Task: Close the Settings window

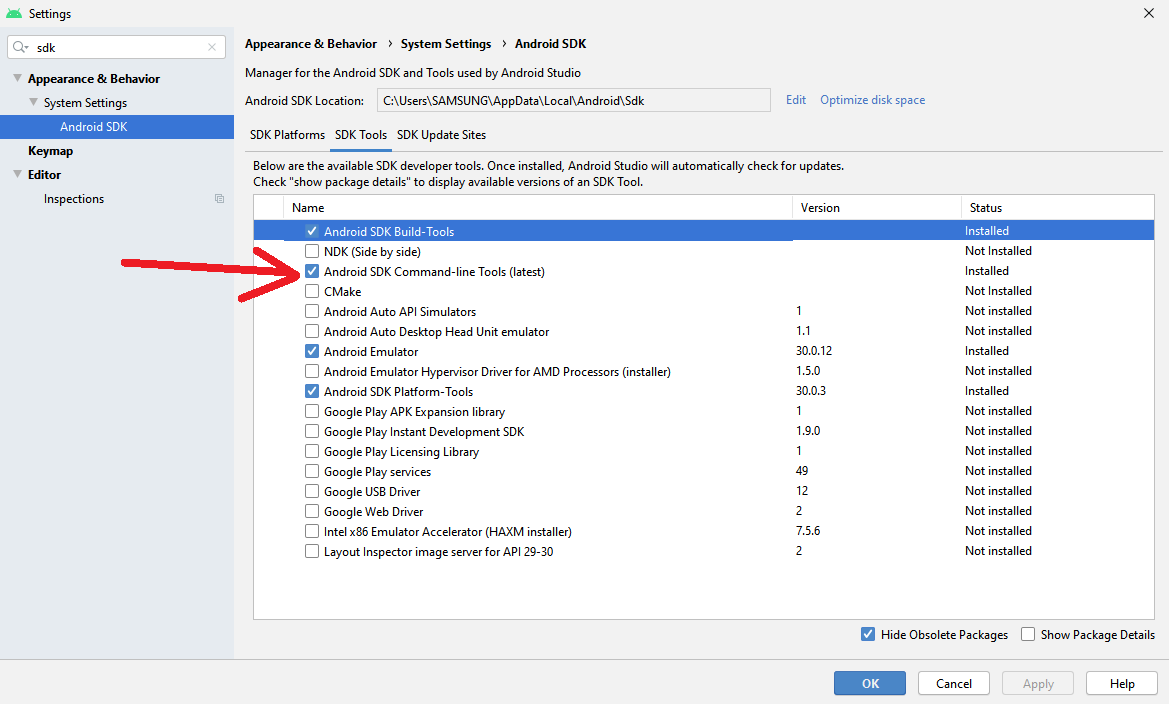Action: pyautogui.click(x=1149, y=13)
